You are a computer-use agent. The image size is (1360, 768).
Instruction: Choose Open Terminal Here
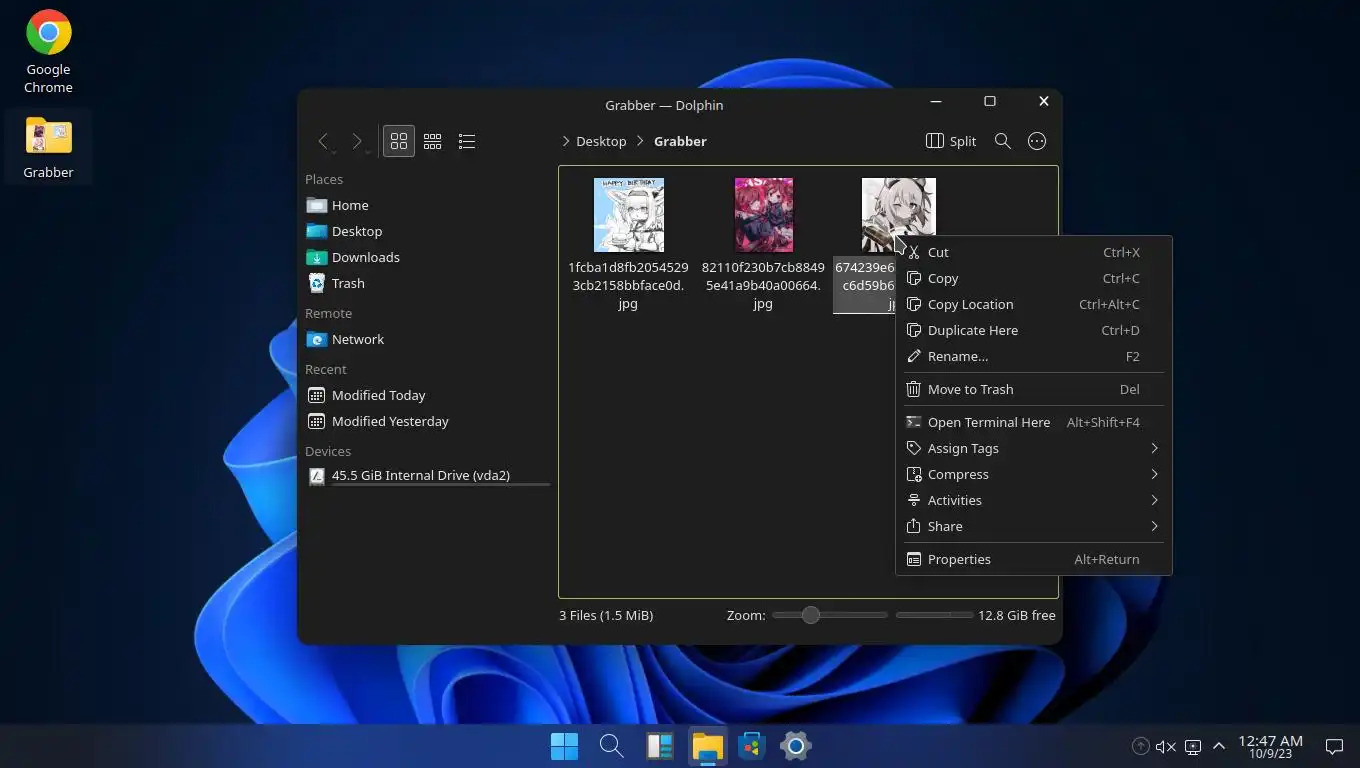(x=1033, y=422)
